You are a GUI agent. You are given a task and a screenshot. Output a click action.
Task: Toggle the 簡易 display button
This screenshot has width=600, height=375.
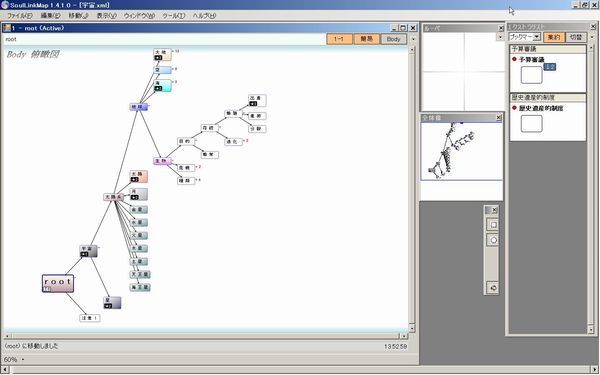pos(367,39)
